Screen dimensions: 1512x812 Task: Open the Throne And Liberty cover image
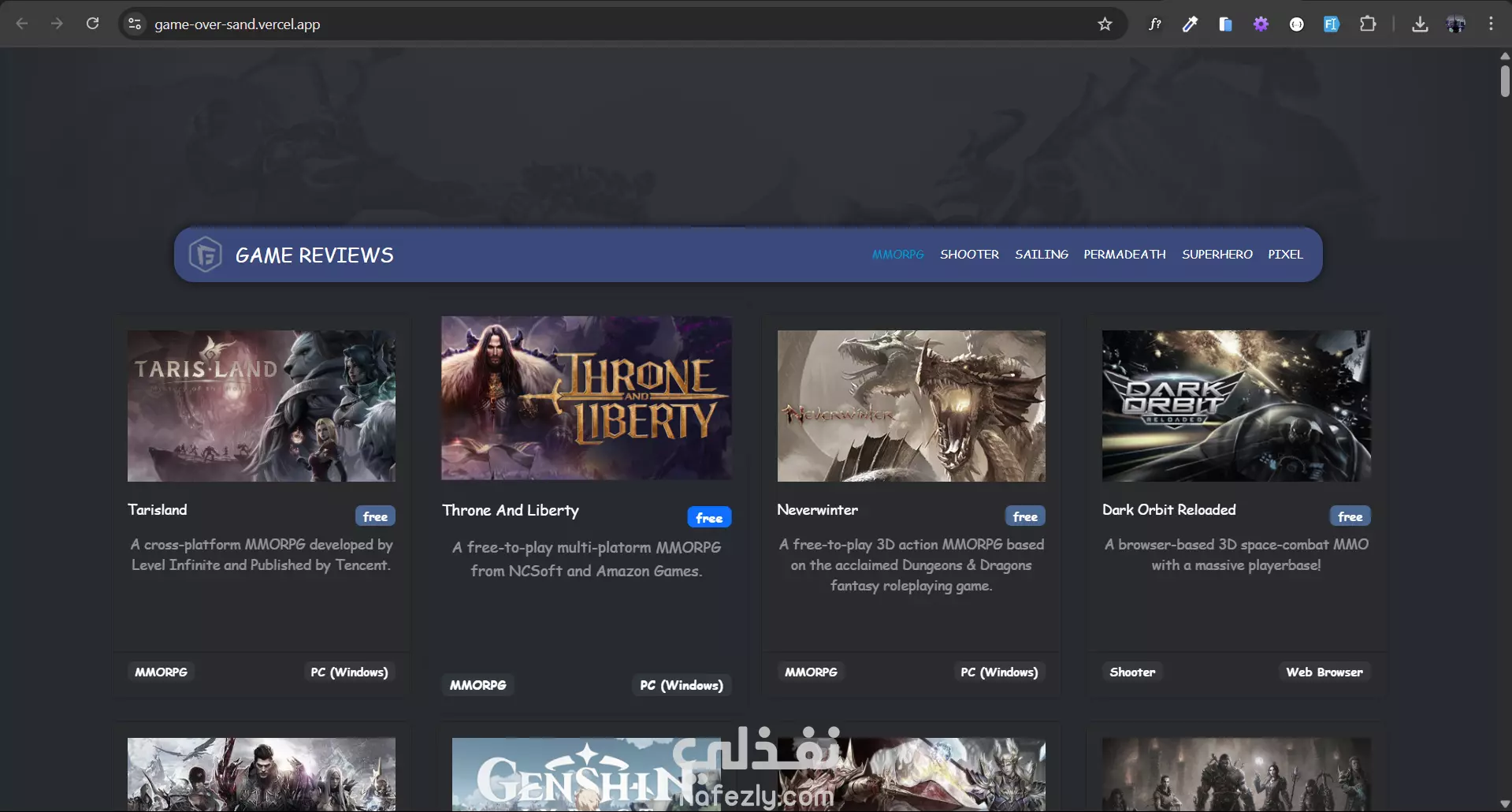586,398
